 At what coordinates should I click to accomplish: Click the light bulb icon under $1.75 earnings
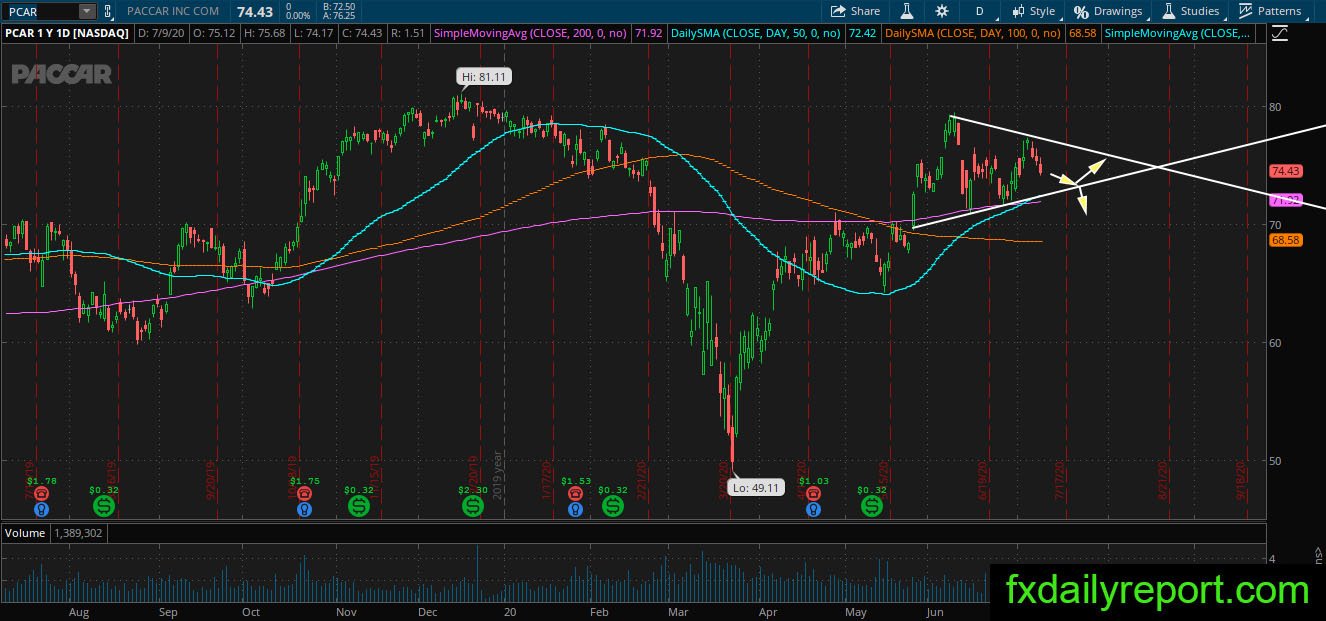pyautogui.click(x=306, y=509)
